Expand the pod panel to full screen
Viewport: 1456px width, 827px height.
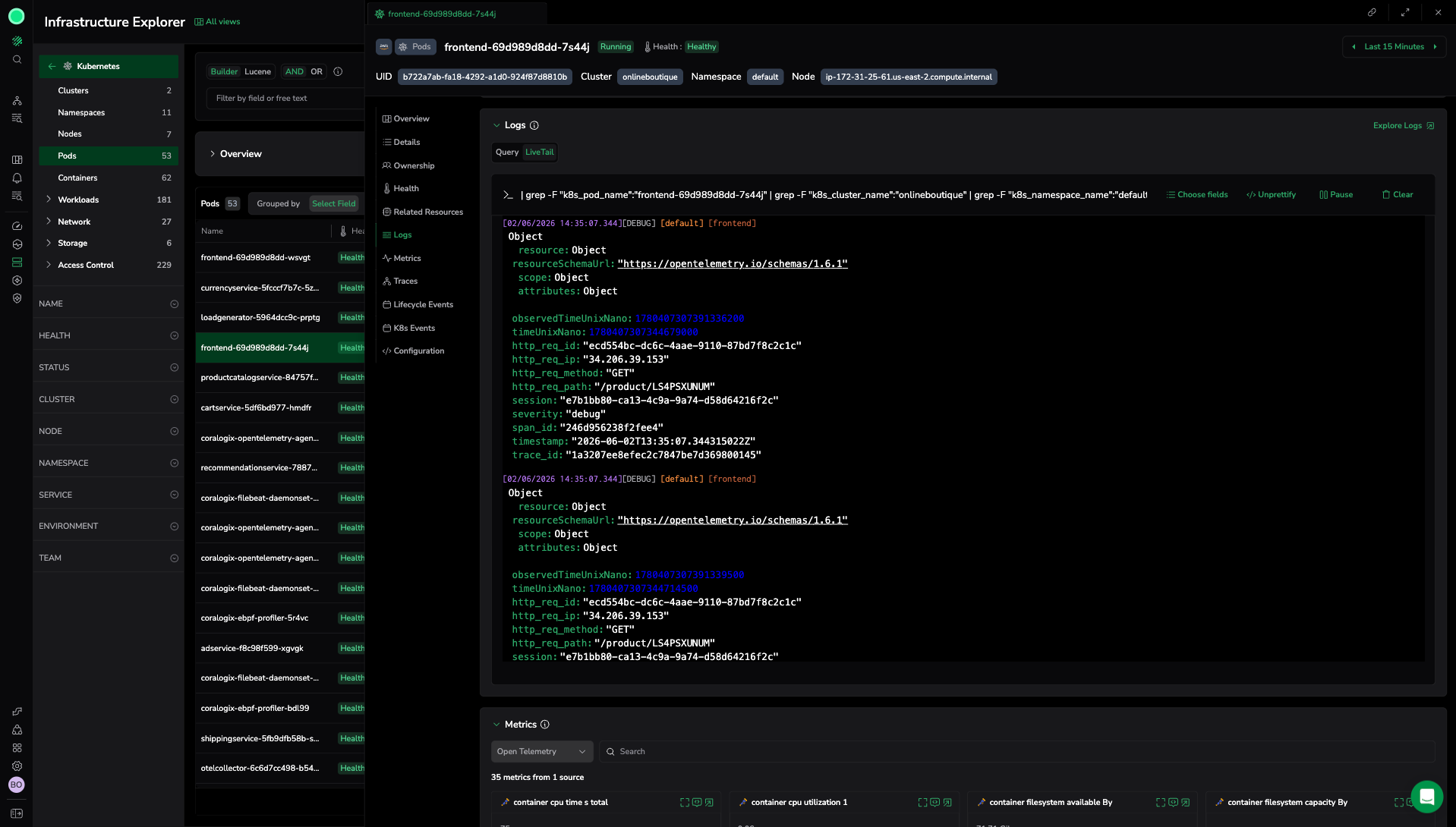(1405, 13)
